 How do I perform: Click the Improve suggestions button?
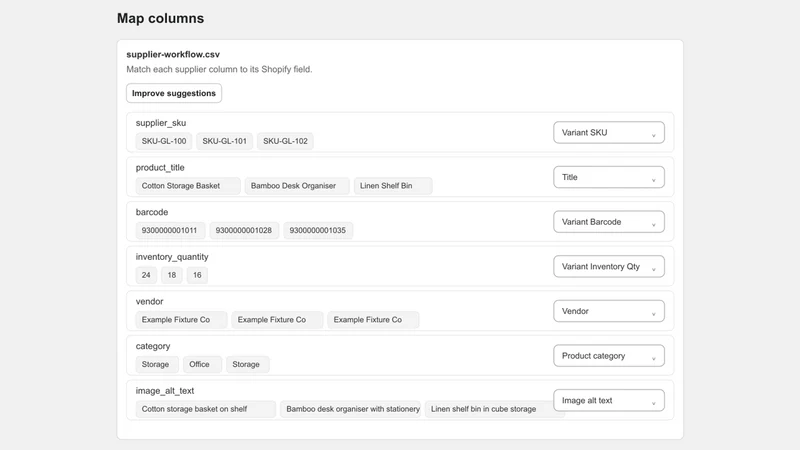click(174, 93)
